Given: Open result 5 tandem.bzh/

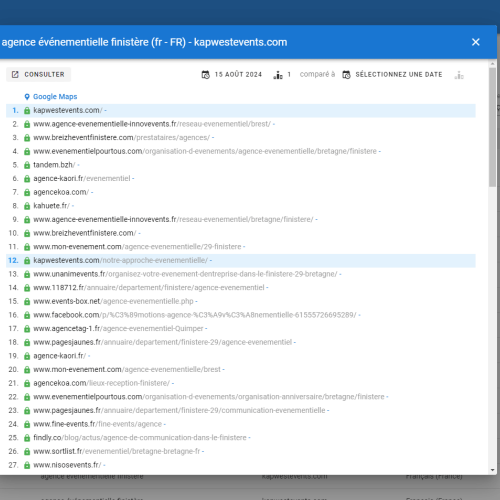Looking at the screenshot, I should (54, 165).
